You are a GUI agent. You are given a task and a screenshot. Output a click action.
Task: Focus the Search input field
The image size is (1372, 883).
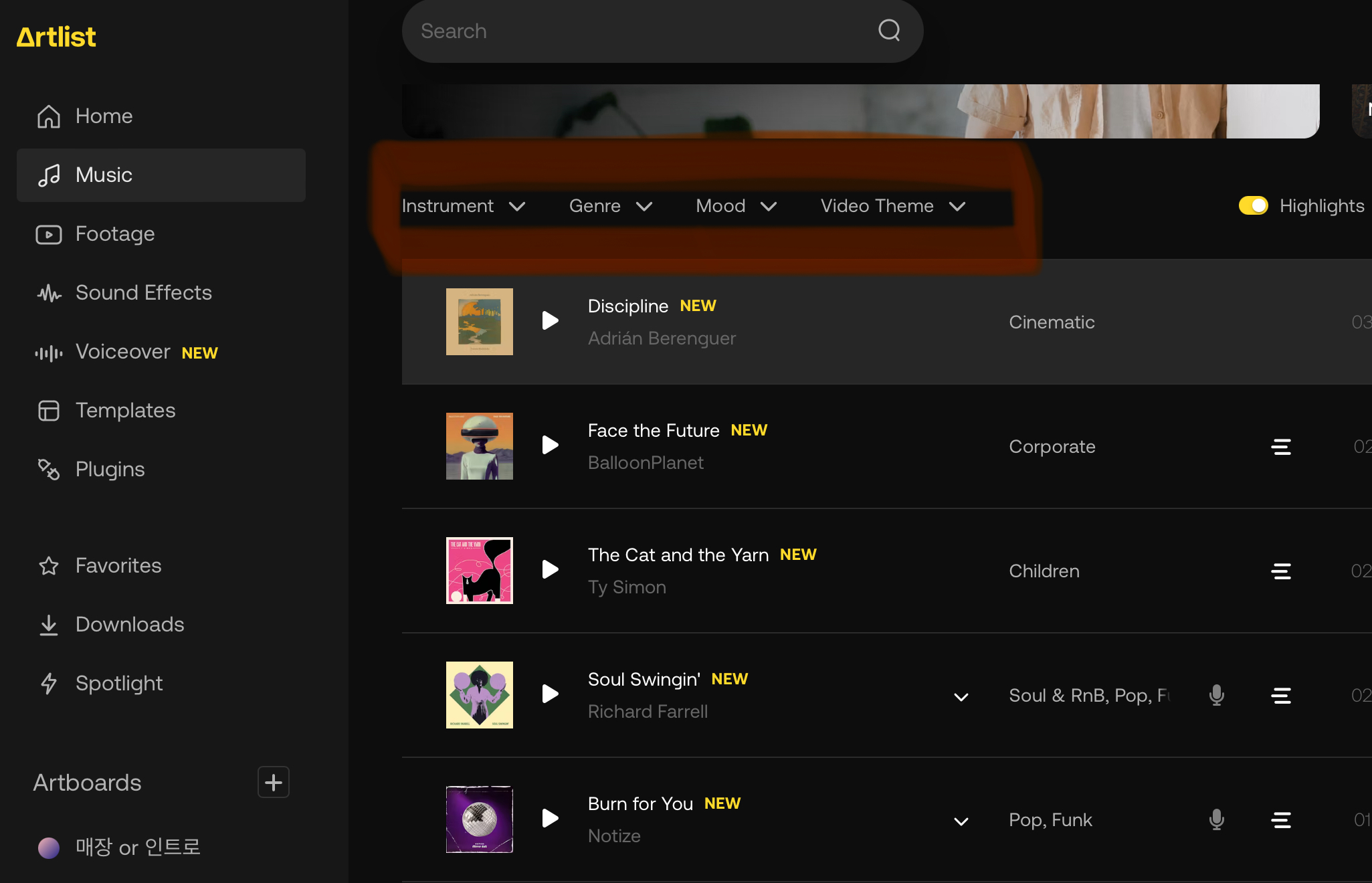[x=662, y=31]
